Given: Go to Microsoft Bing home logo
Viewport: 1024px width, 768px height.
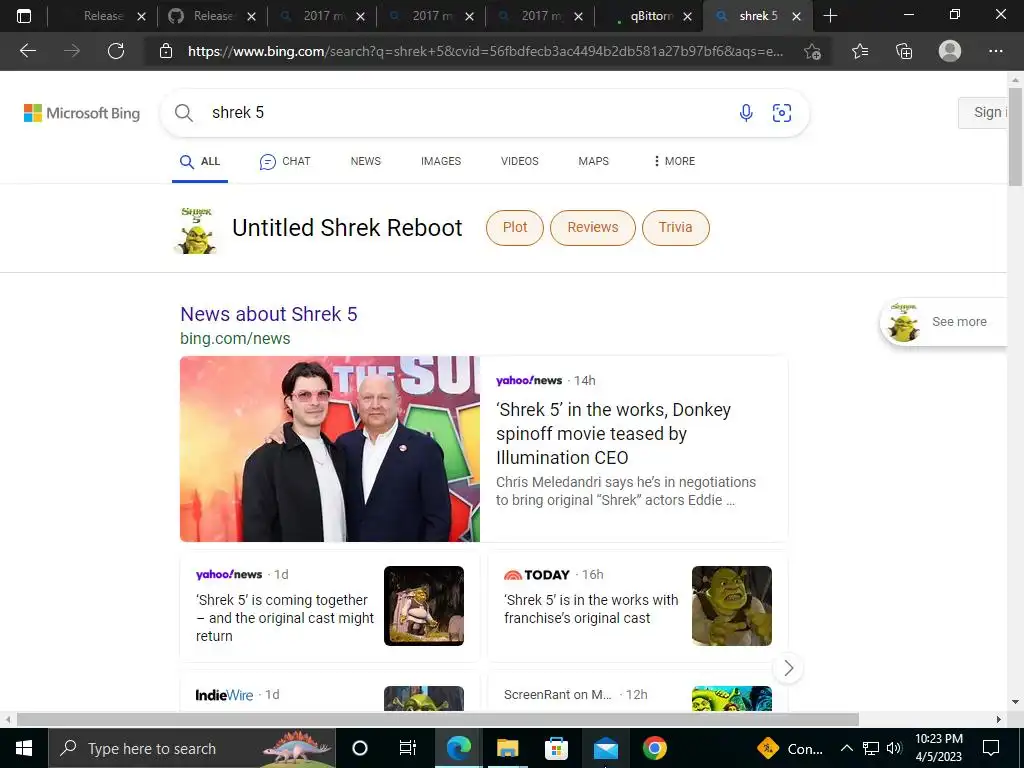Looking at the screenshot, I should pyautogui.click(x=82, y=113).
